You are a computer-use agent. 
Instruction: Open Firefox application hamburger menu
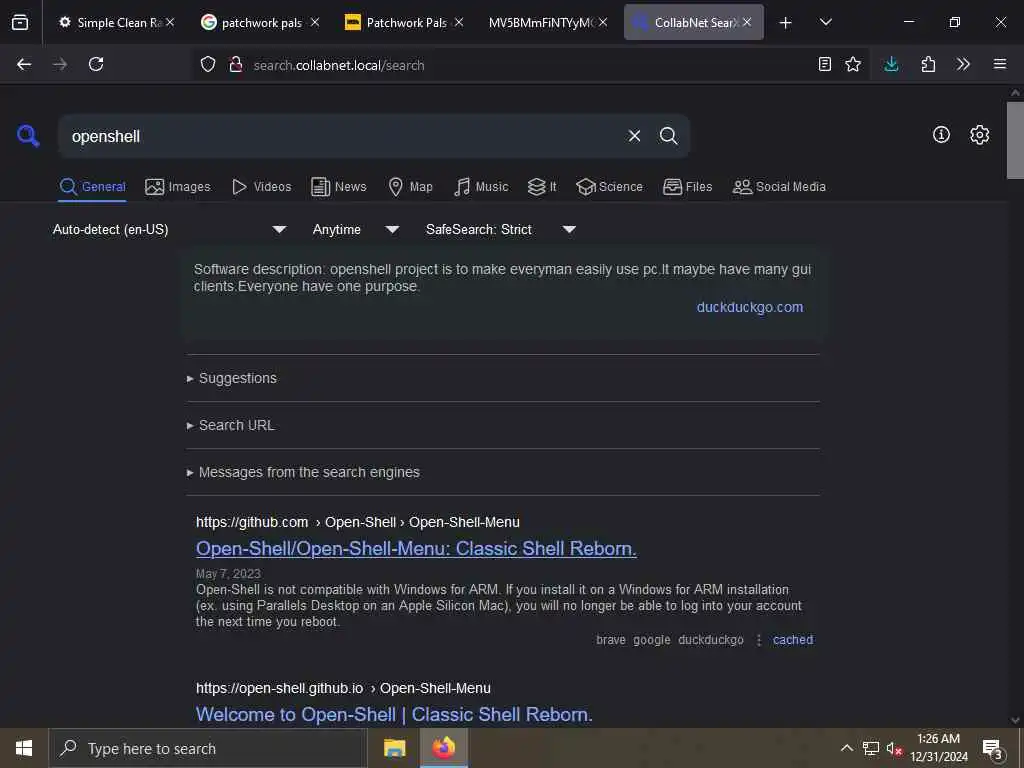click(1000, 64)
